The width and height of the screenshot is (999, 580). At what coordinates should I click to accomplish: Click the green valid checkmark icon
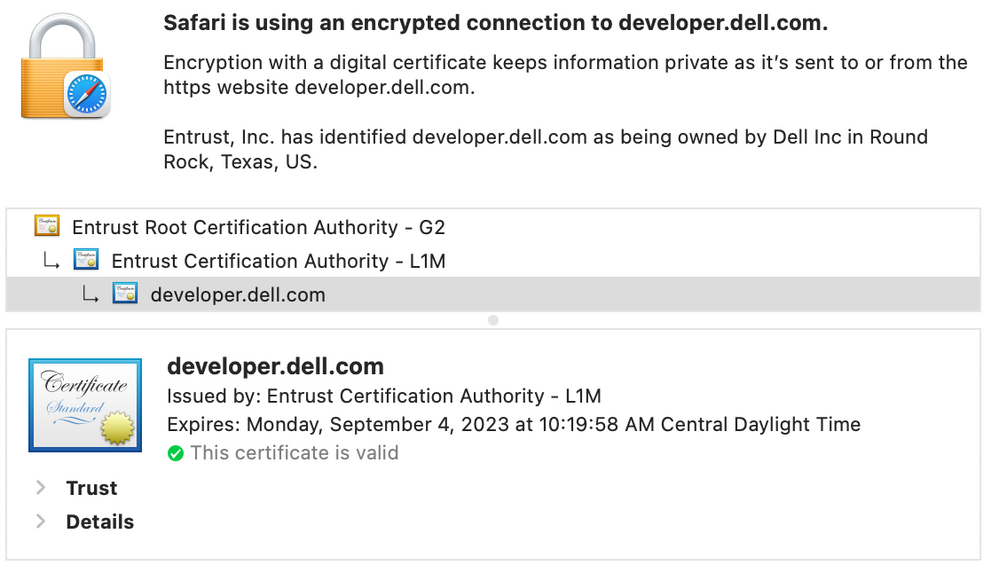[175, 453]
